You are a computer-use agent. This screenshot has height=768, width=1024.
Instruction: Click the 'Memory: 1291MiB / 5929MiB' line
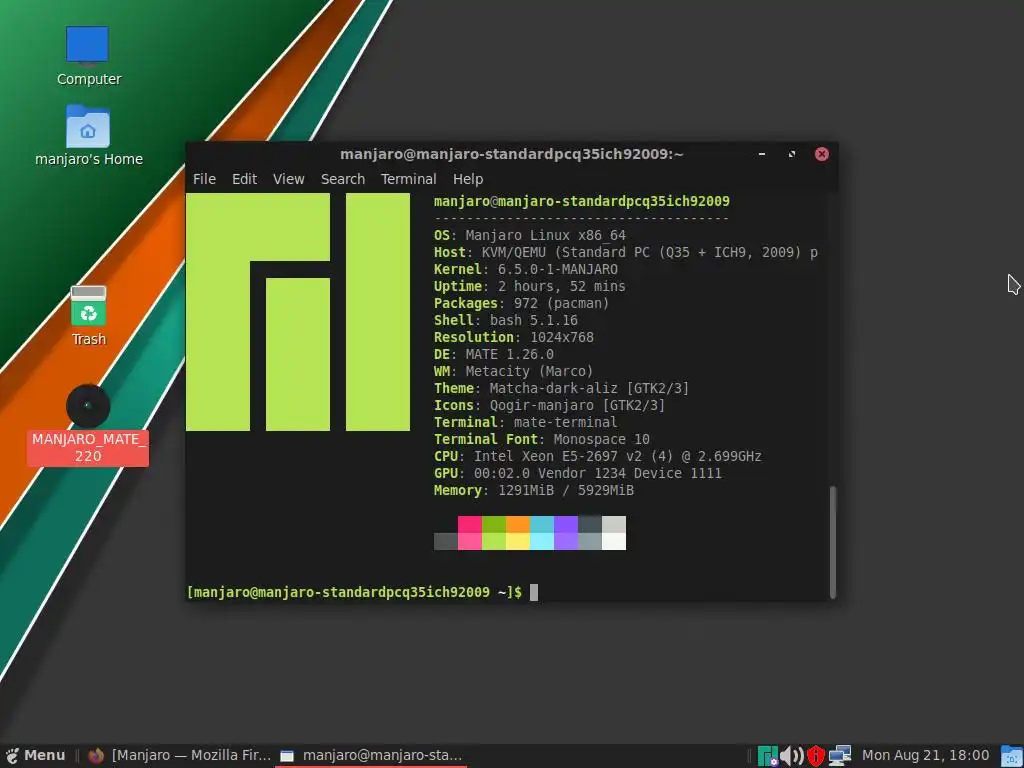coord(534,490)
